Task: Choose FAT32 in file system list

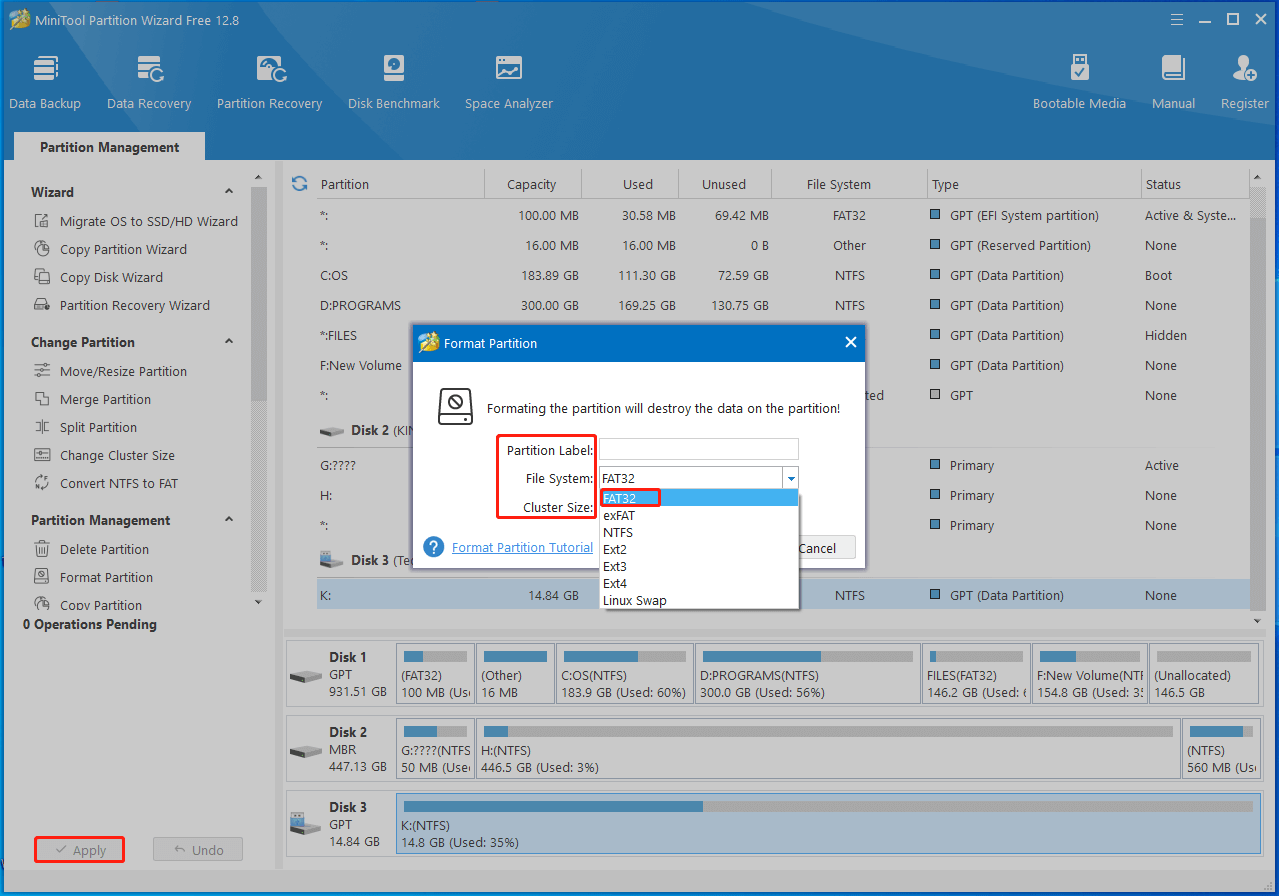Action: point(698,498)
